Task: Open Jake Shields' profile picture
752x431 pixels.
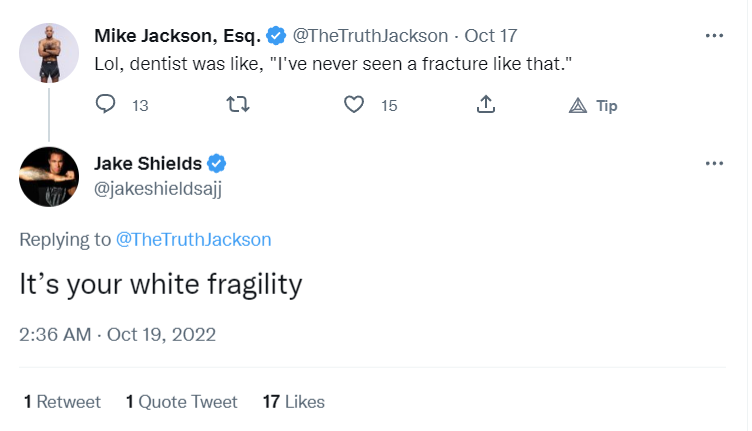Action: click(x=49, y=177)
